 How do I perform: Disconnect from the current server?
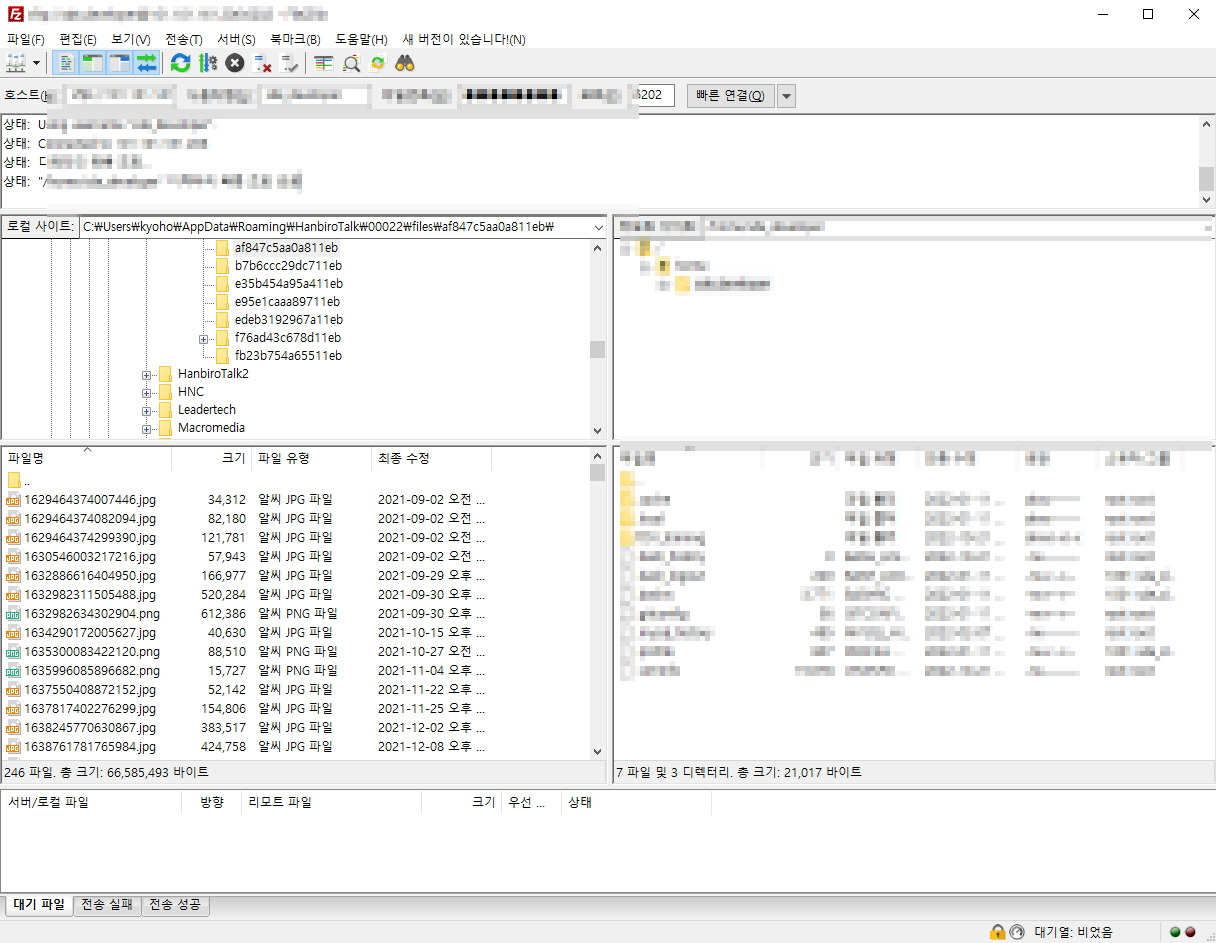coord(263,63)
